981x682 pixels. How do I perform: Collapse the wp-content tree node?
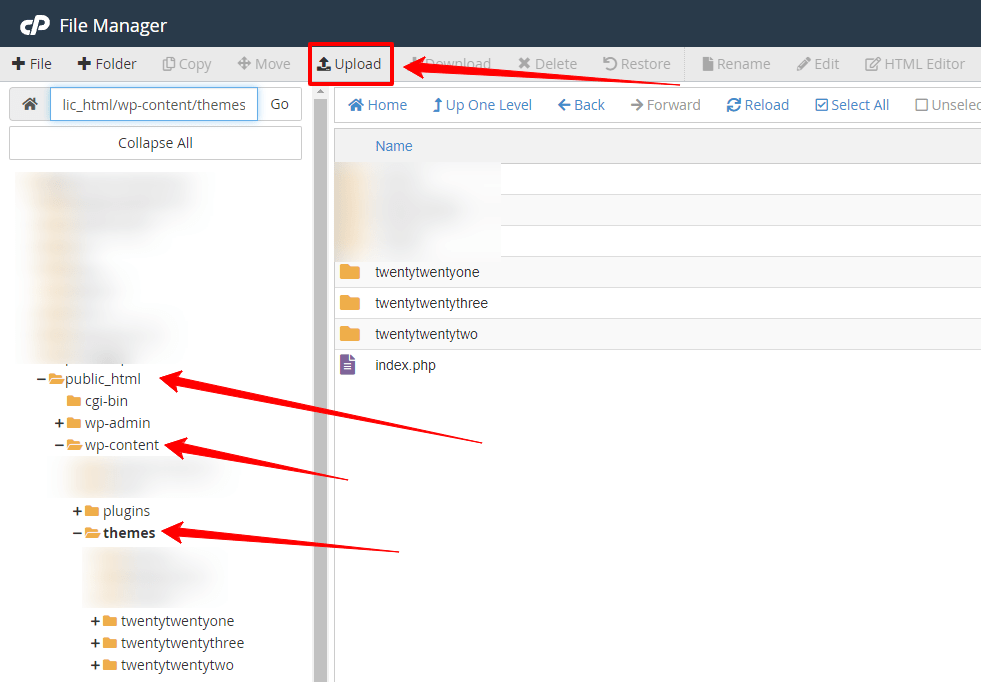click(x=59, y=445)
